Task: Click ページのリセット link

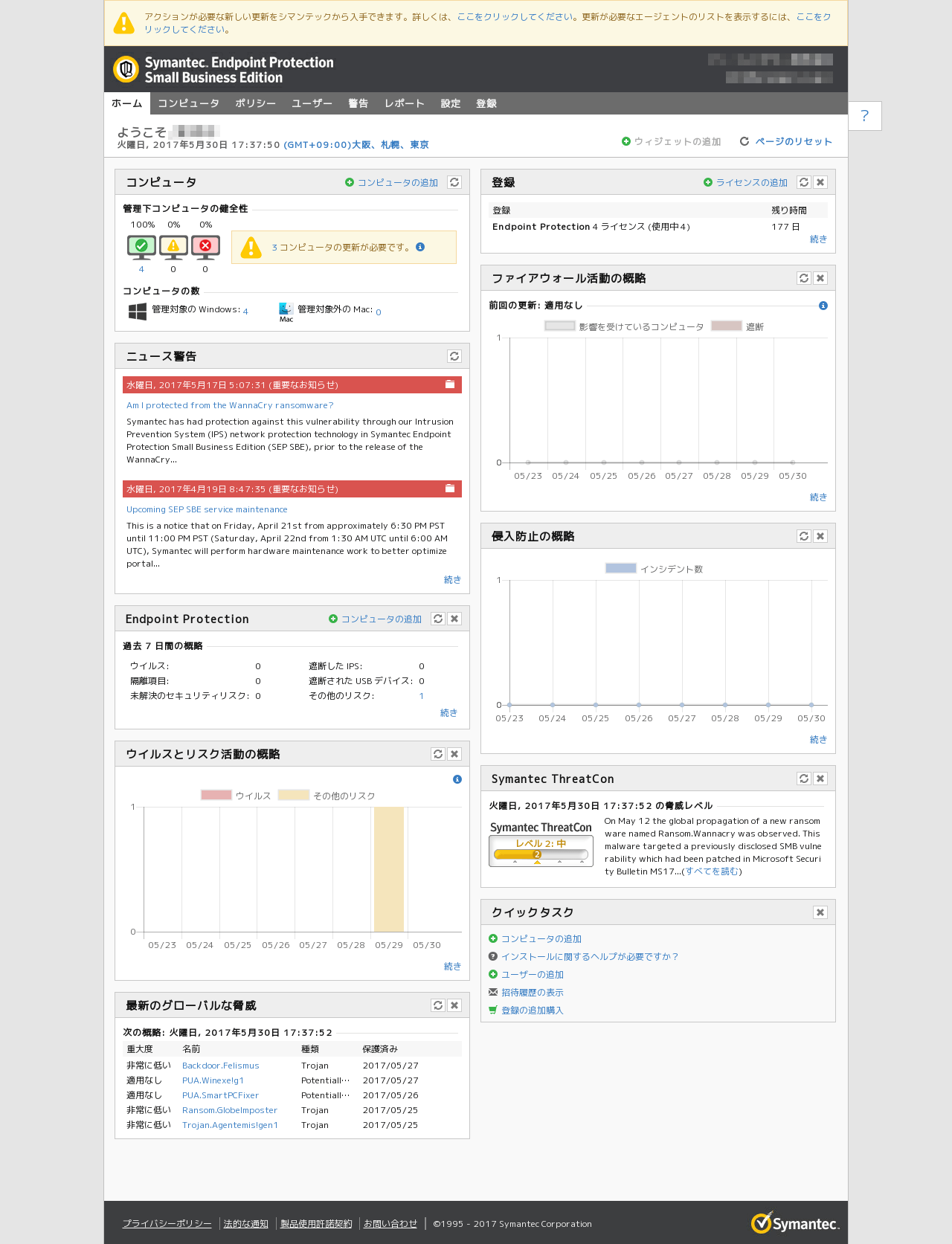Action: (x=794, y=141)
